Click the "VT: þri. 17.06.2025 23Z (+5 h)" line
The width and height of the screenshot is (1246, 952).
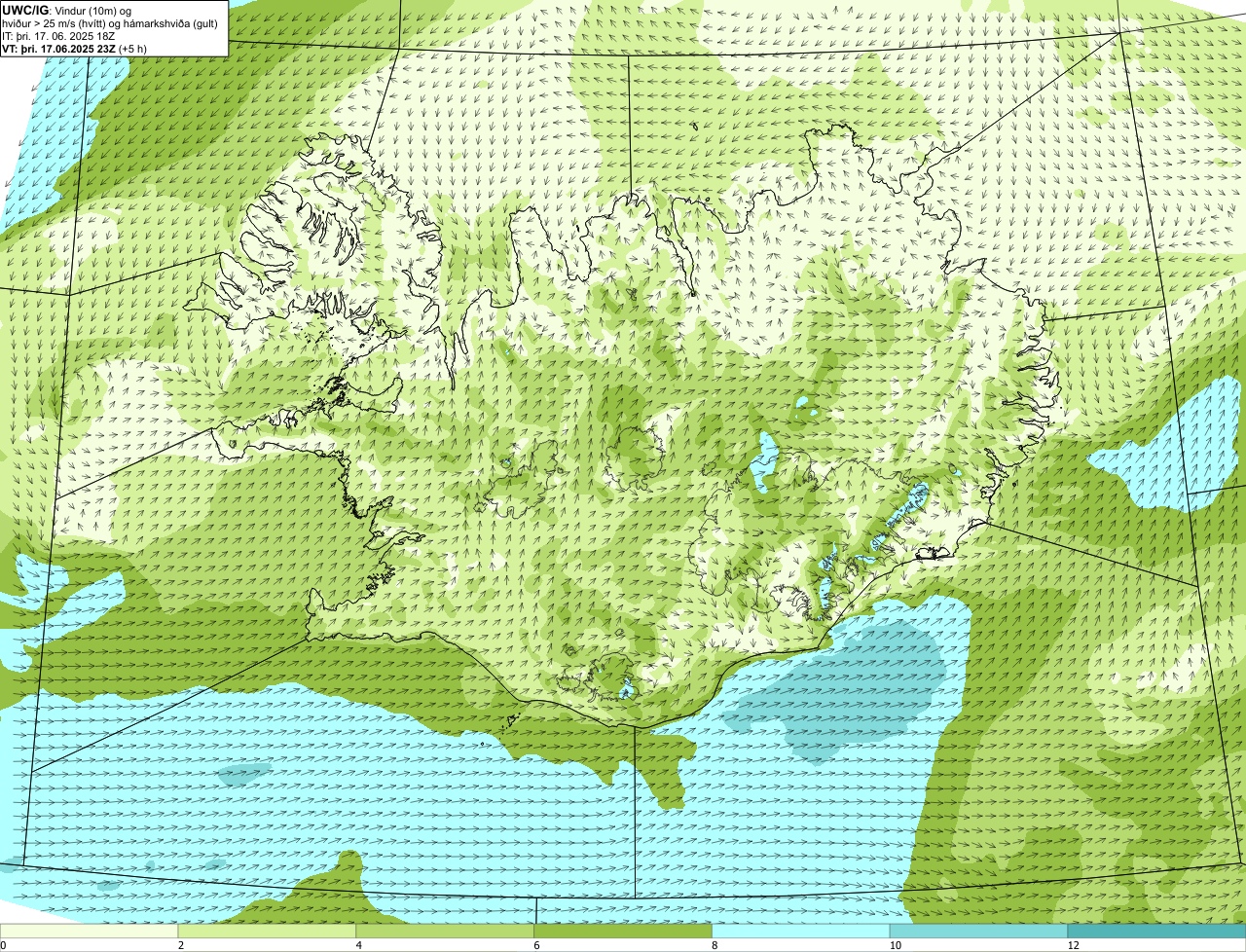pyautogui.click(x=75, y=48)
